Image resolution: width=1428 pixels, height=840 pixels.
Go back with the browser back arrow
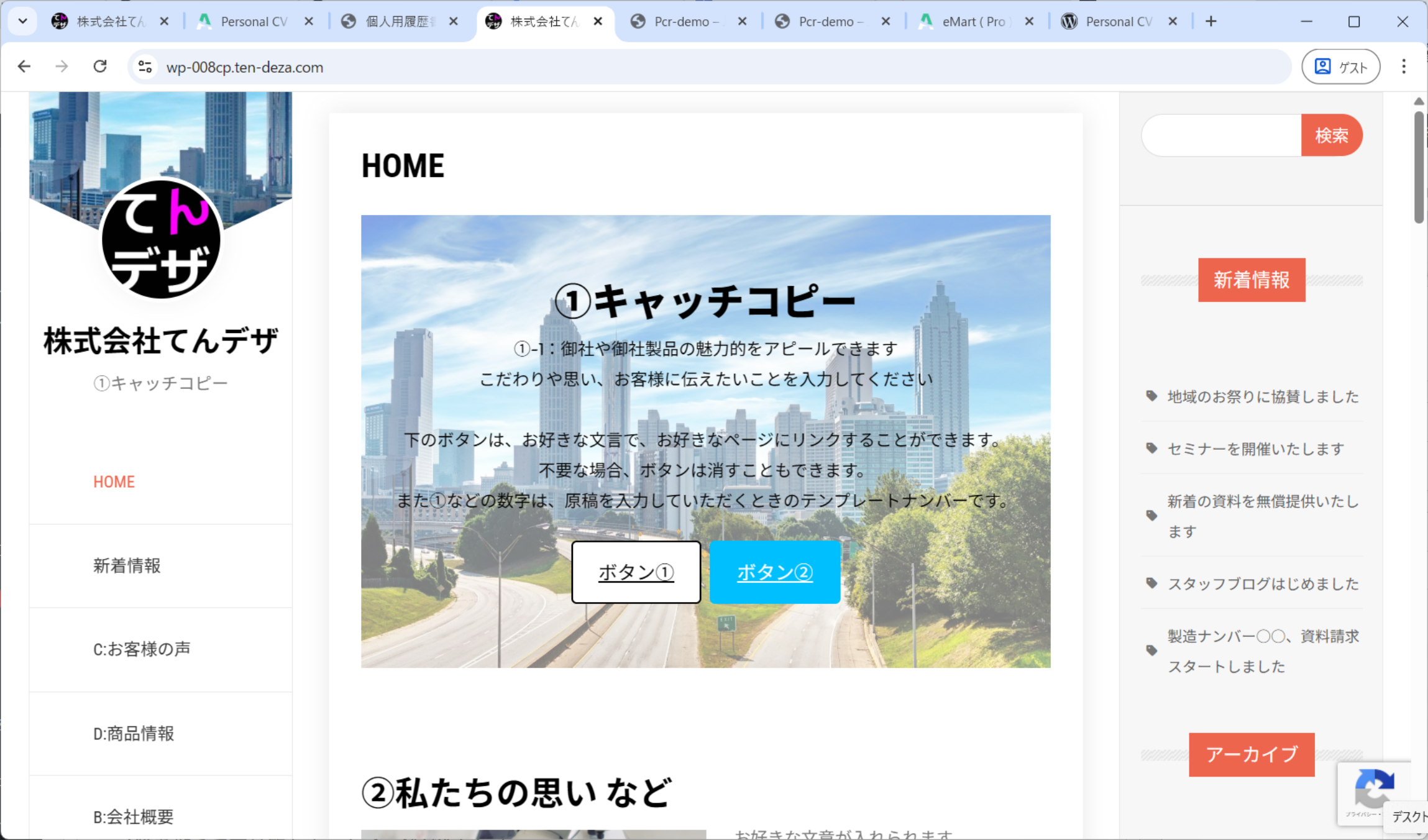coord(24,66)
